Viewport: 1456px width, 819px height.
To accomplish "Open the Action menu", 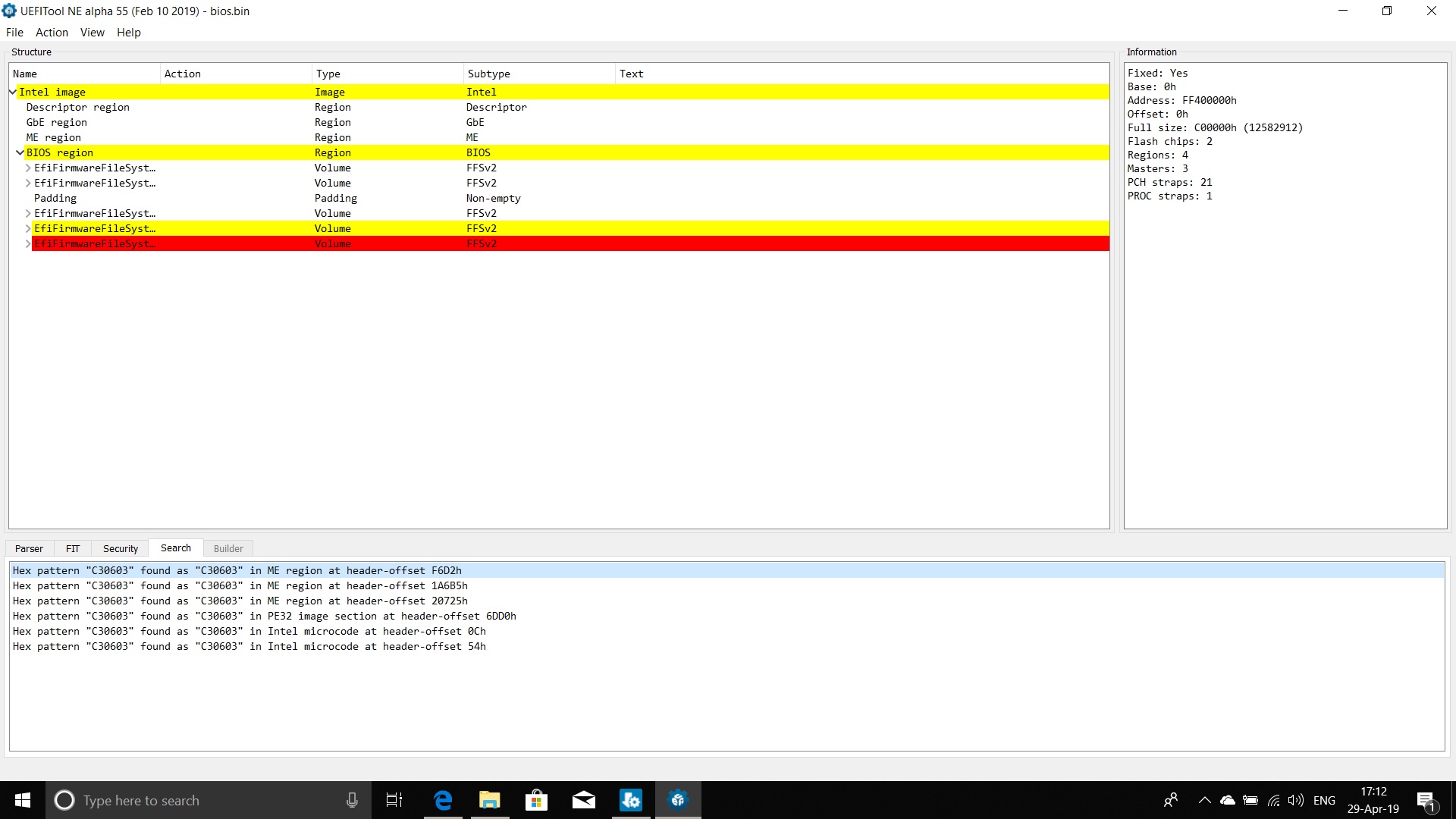I will (x=52, y=32).
